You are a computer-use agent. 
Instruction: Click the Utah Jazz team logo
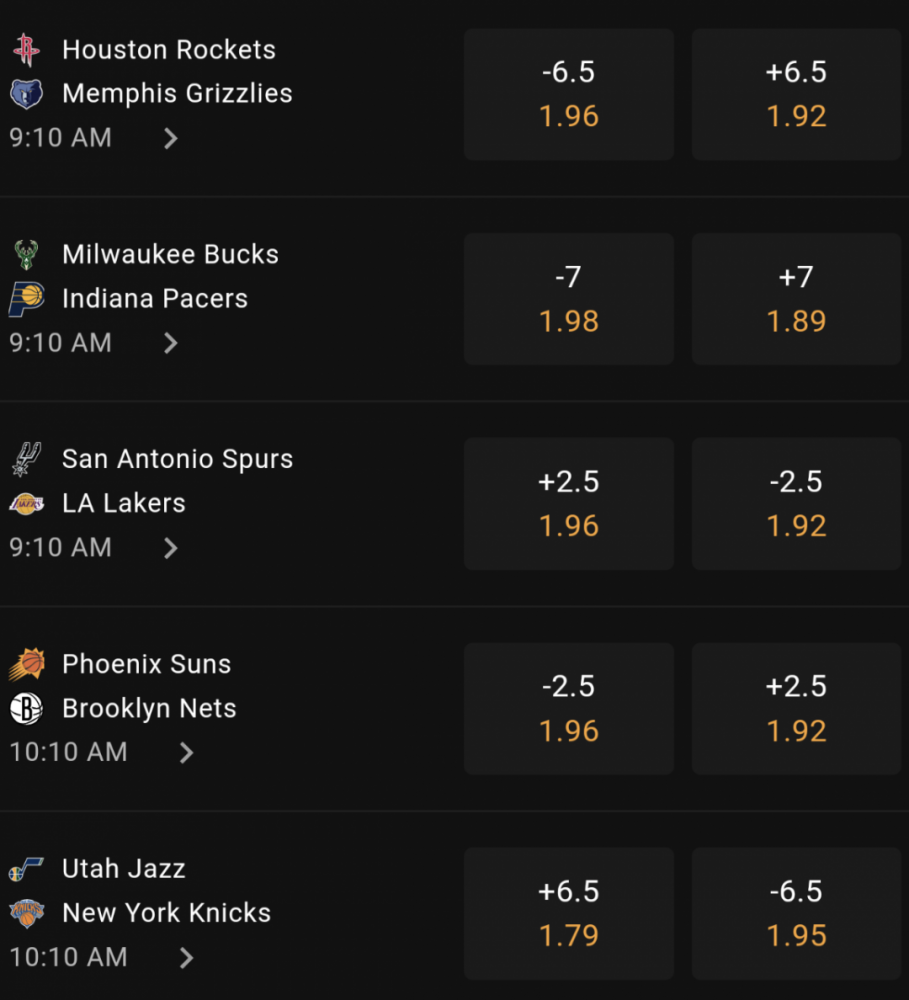click(x=26, y=869)
